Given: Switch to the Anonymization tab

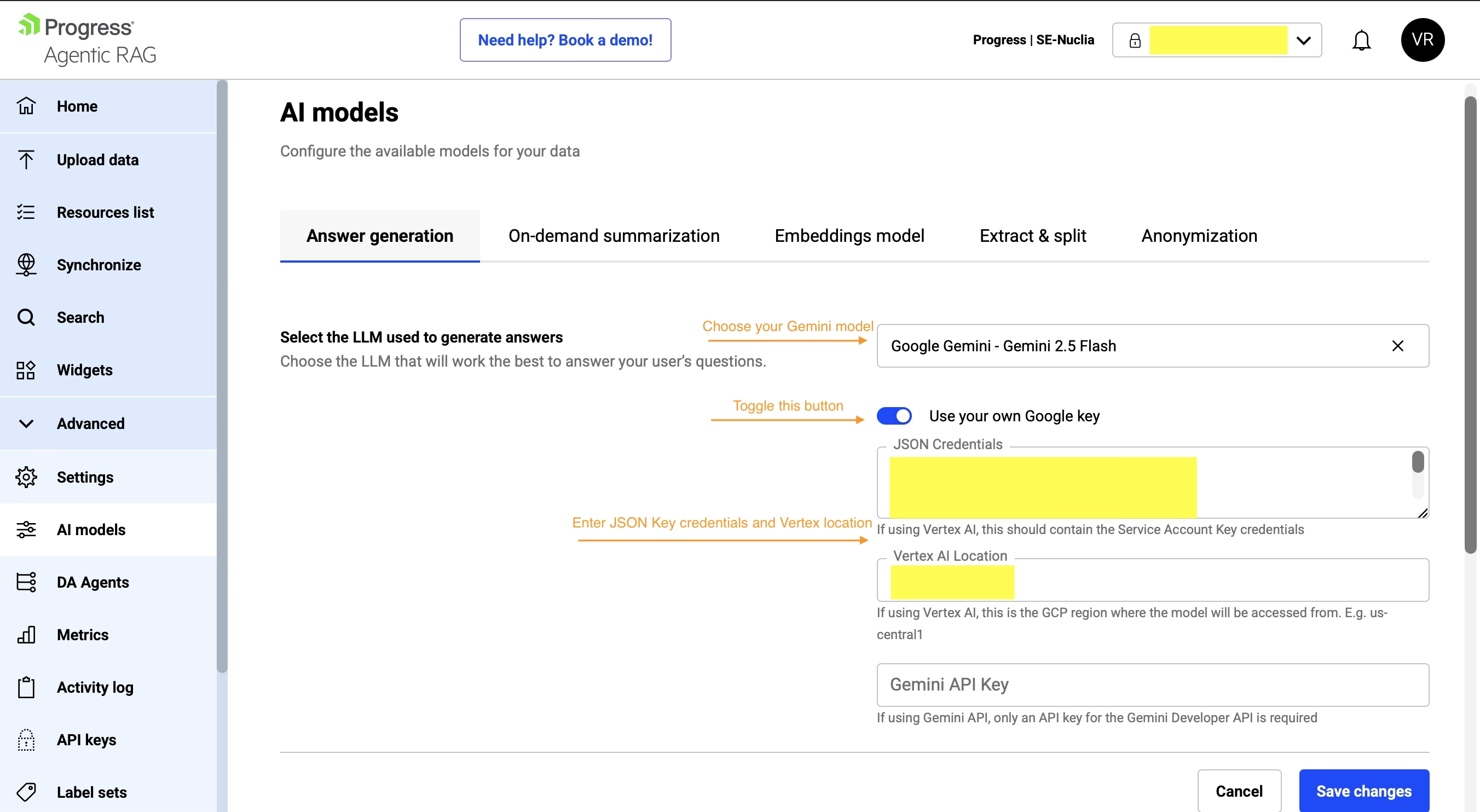Looking at the screenshot, I should pos(1199,236).
